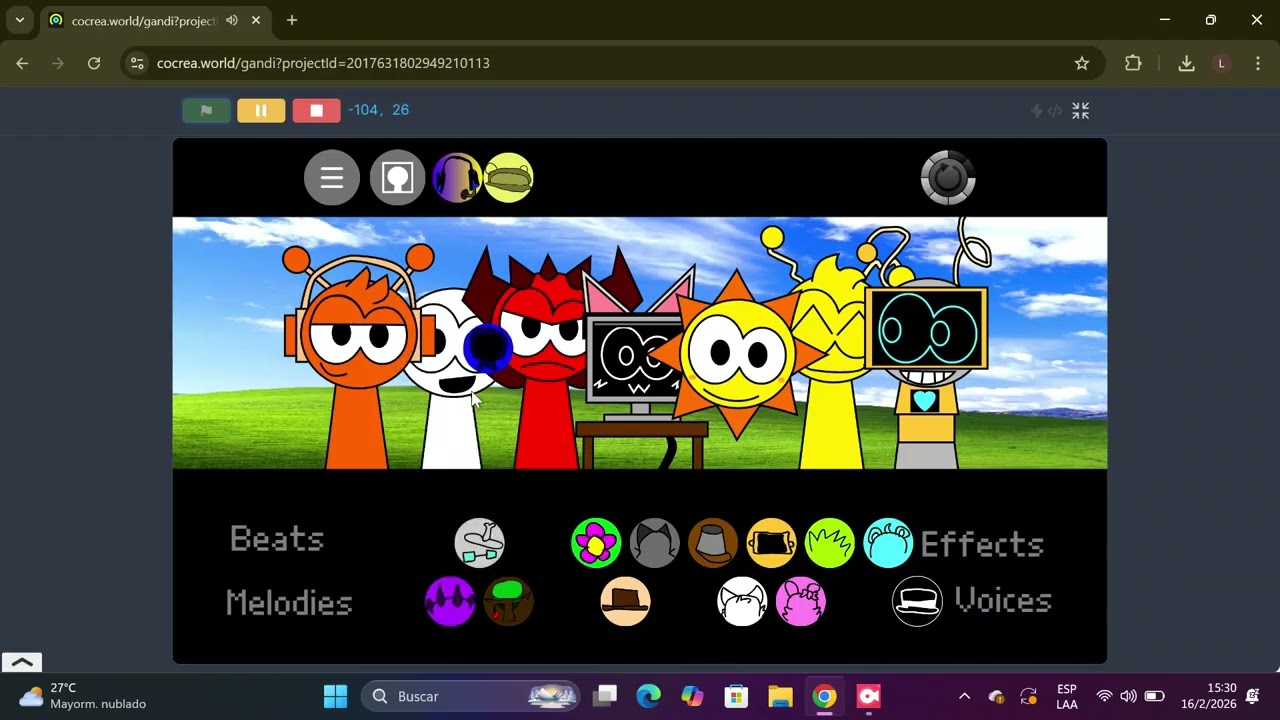Pick the orange screen-frame effect icon

pyautogui.click(x=771, y=543)
